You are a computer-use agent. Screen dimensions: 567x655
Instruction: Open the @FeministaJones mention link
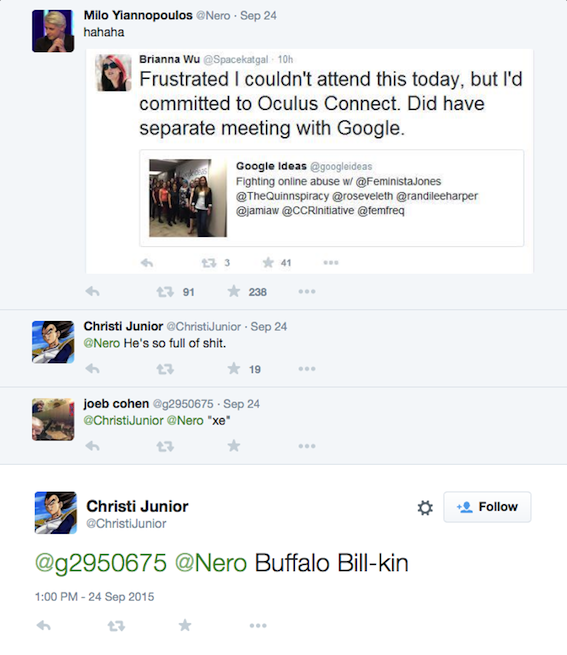tap(398, 181)
